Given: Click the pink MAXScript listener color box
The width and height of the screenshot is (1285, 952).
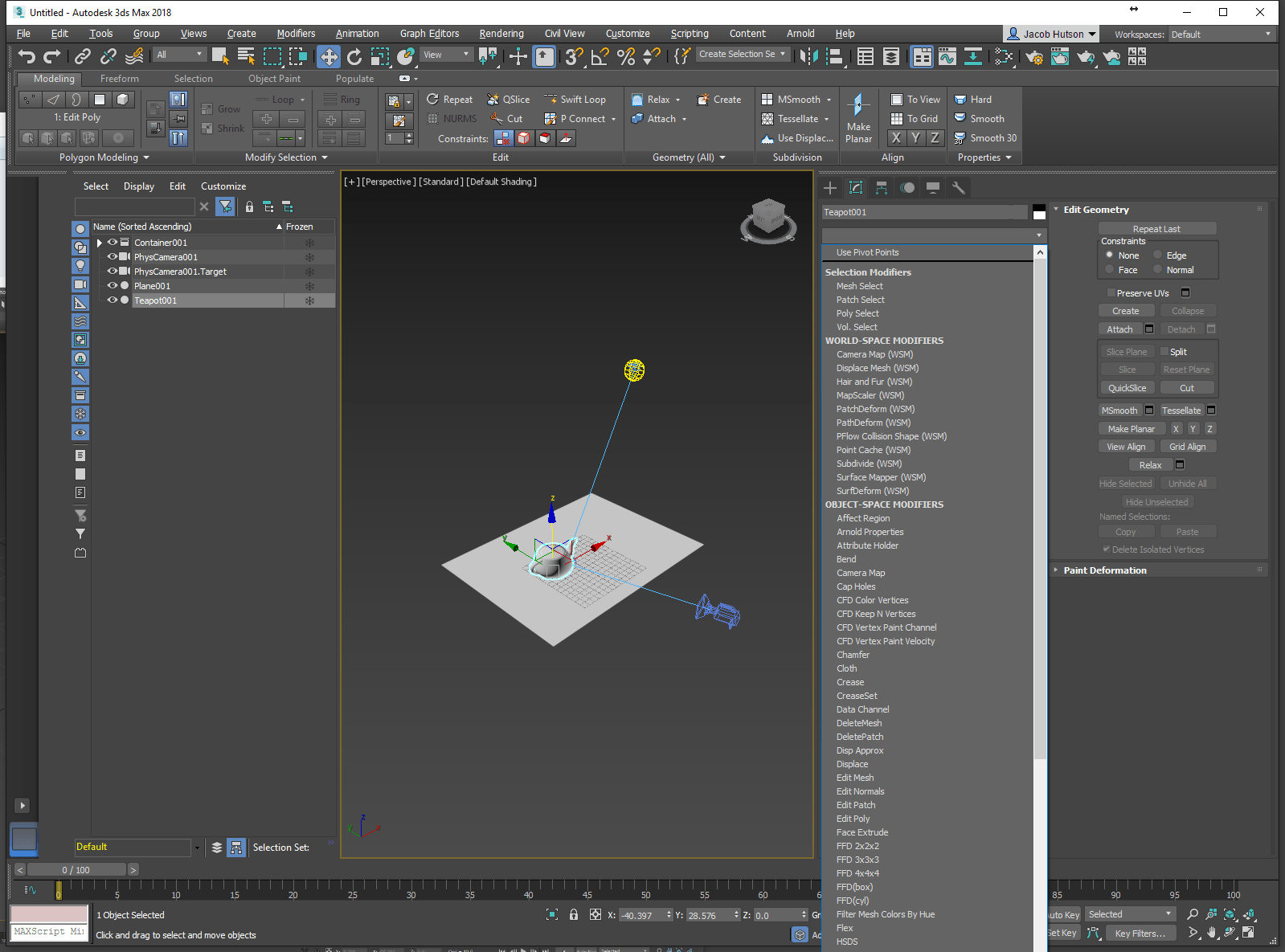Looking at the screenshot, I should (49, 914).
